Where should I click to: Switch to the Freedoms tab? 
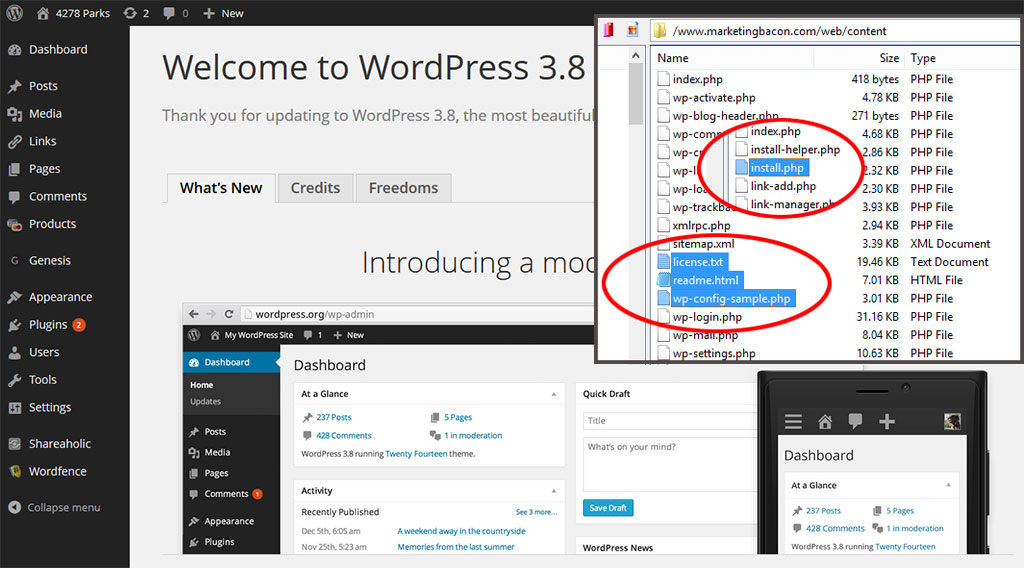[404, 188]
